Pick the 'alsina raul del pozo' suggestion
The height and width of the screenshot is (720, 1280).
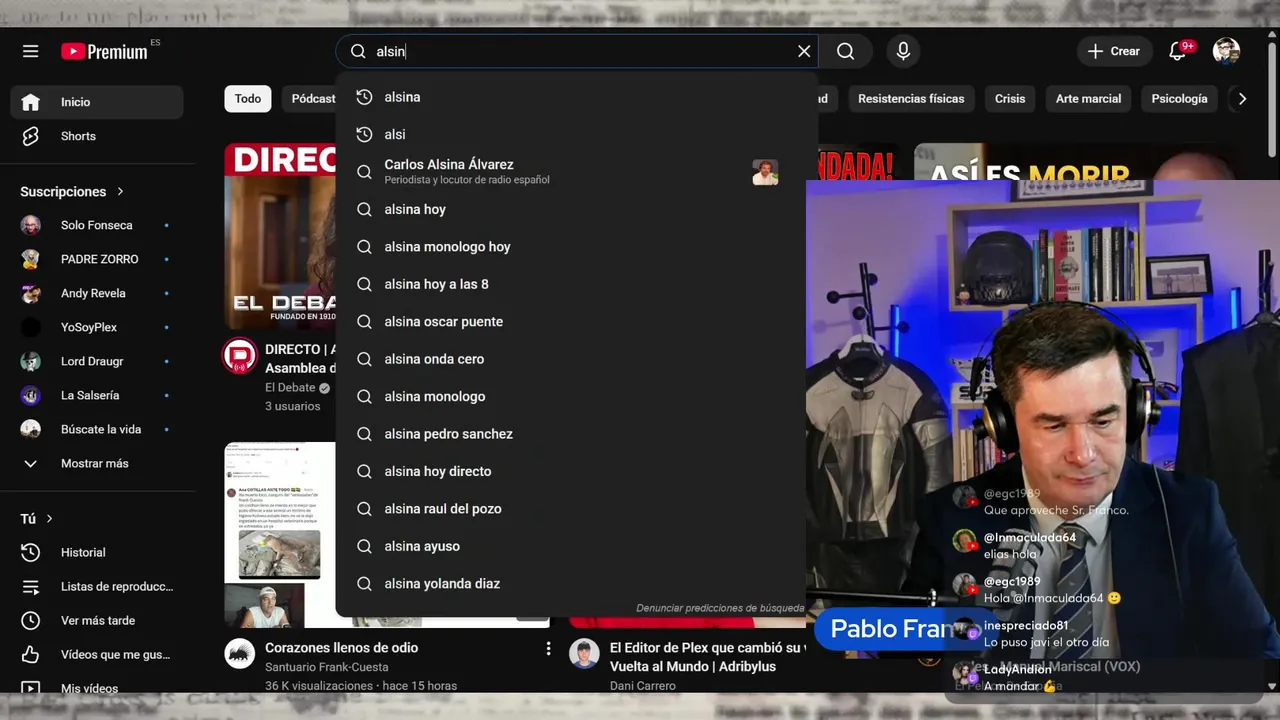point(577,509)
